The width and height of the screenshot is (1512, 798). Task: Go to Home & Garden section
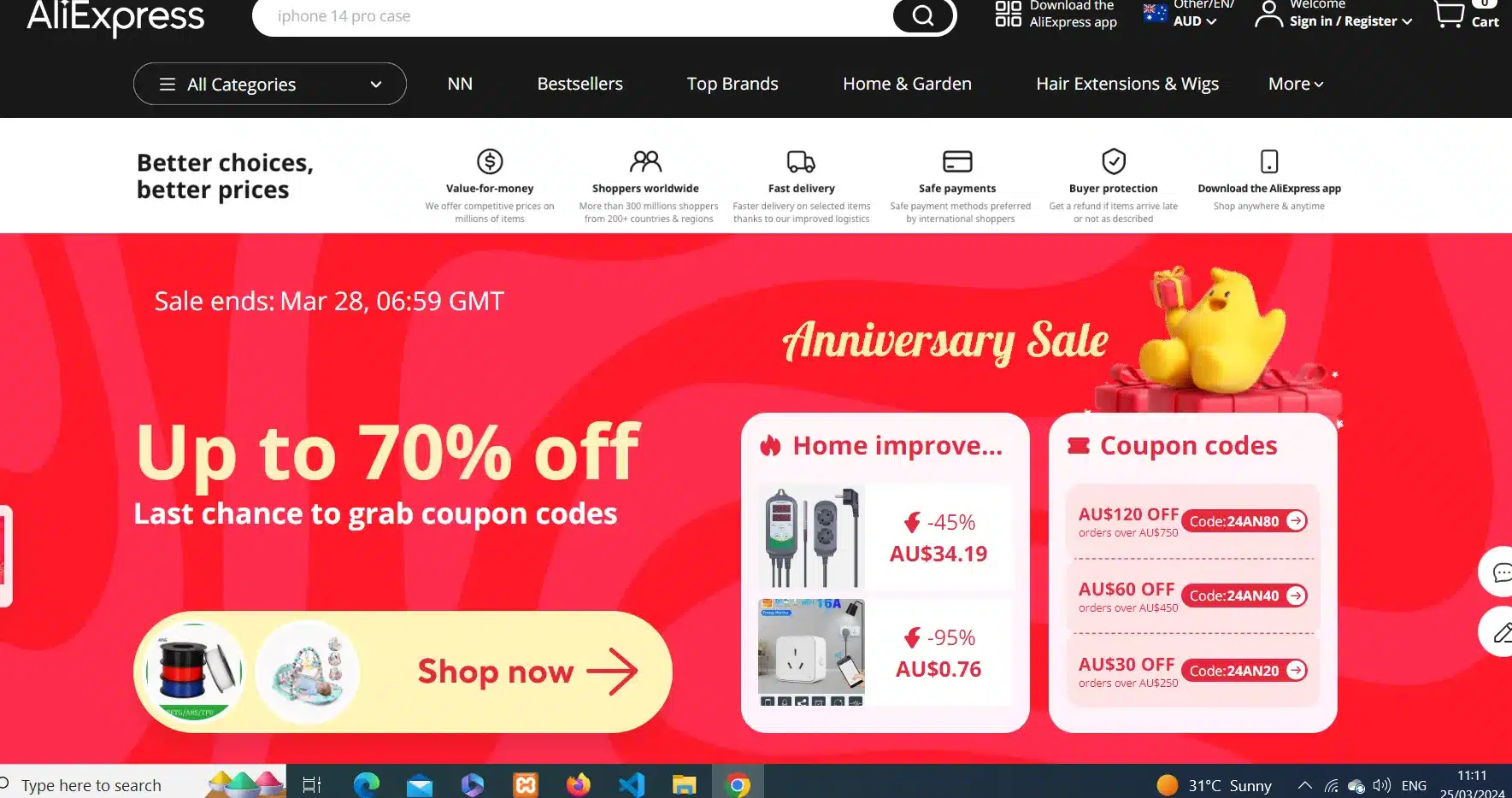pyautogui.click(x=907, y=84)
